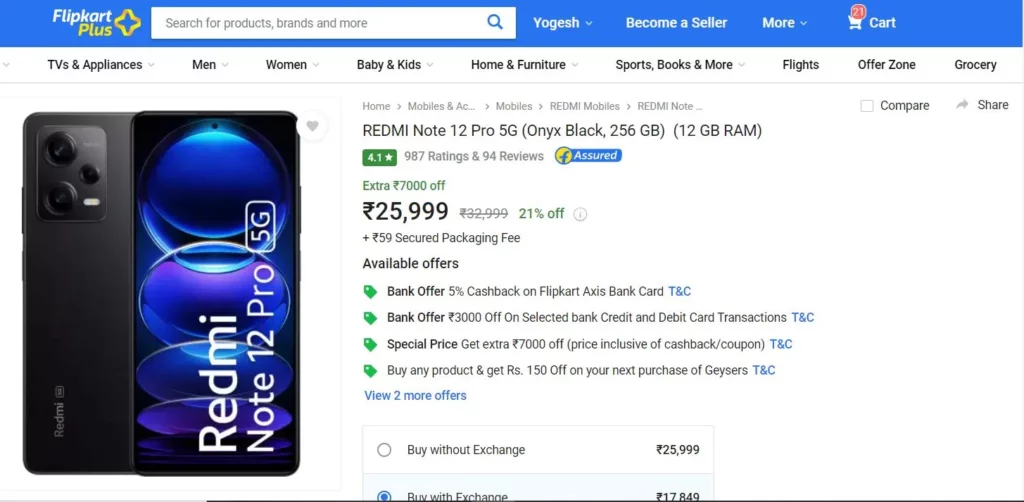This screenshot has height=502, width=1024.
Task: Open the Grocery menu item
Action: point(975,65)
